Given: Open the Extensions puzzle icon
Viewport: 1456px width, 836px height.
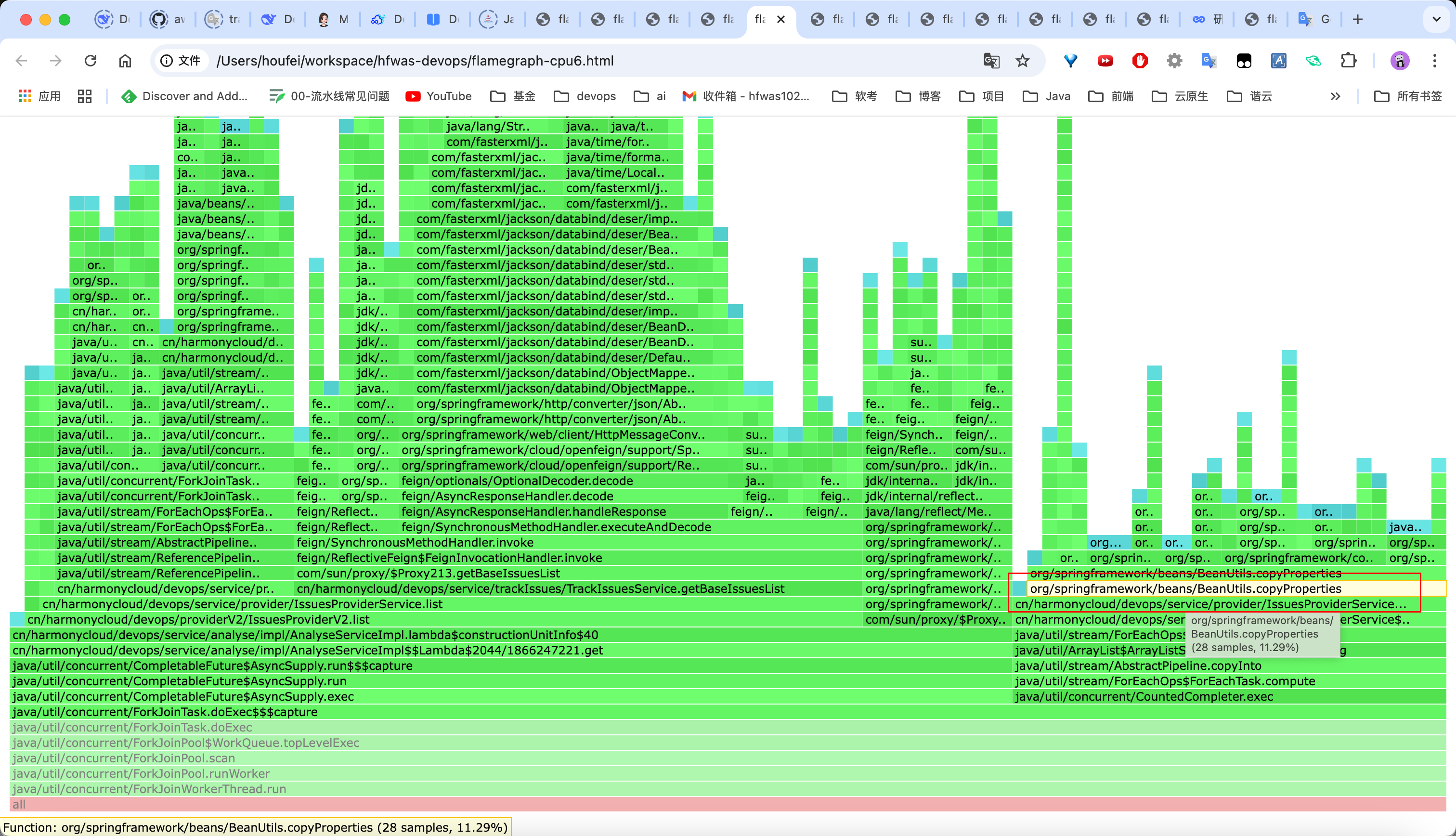Looking at the screenshot, I should coord(1348,61).
